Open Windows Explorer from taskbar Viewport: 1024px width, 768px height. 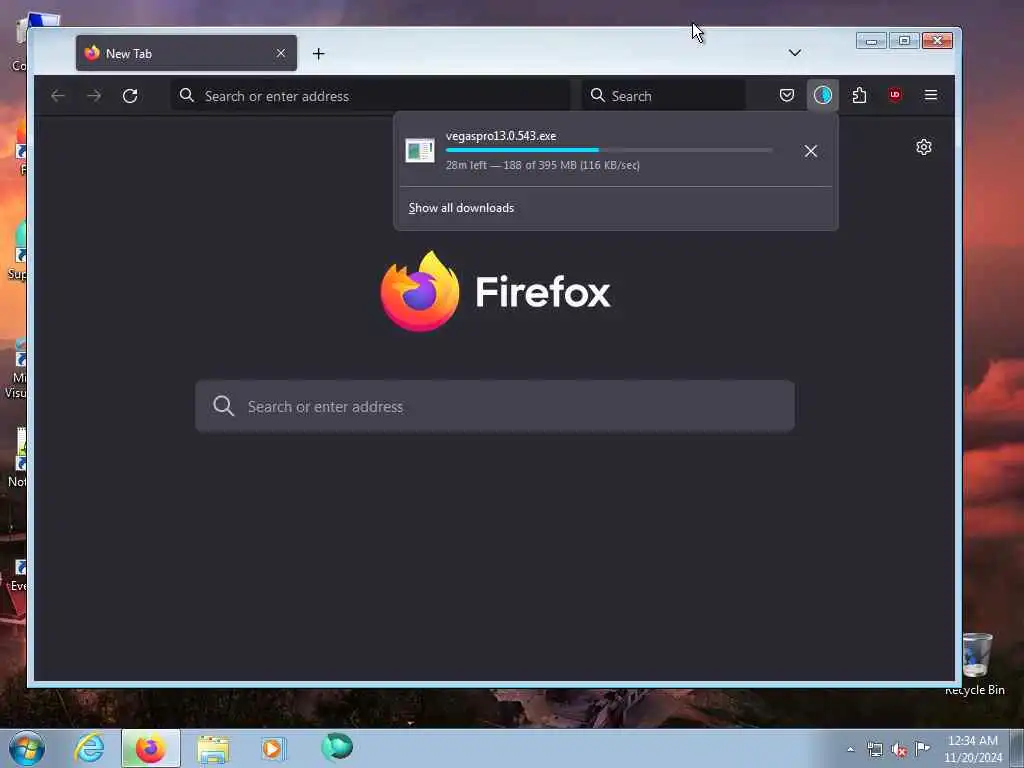click(213, 748)
